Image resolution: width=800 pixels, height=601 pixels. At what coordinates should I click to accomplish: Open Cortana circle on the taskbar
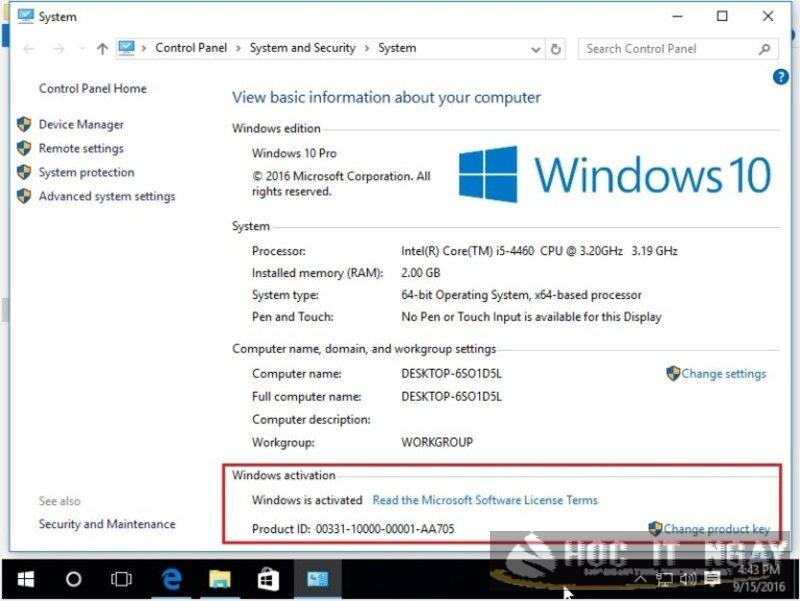click(73, 580)
